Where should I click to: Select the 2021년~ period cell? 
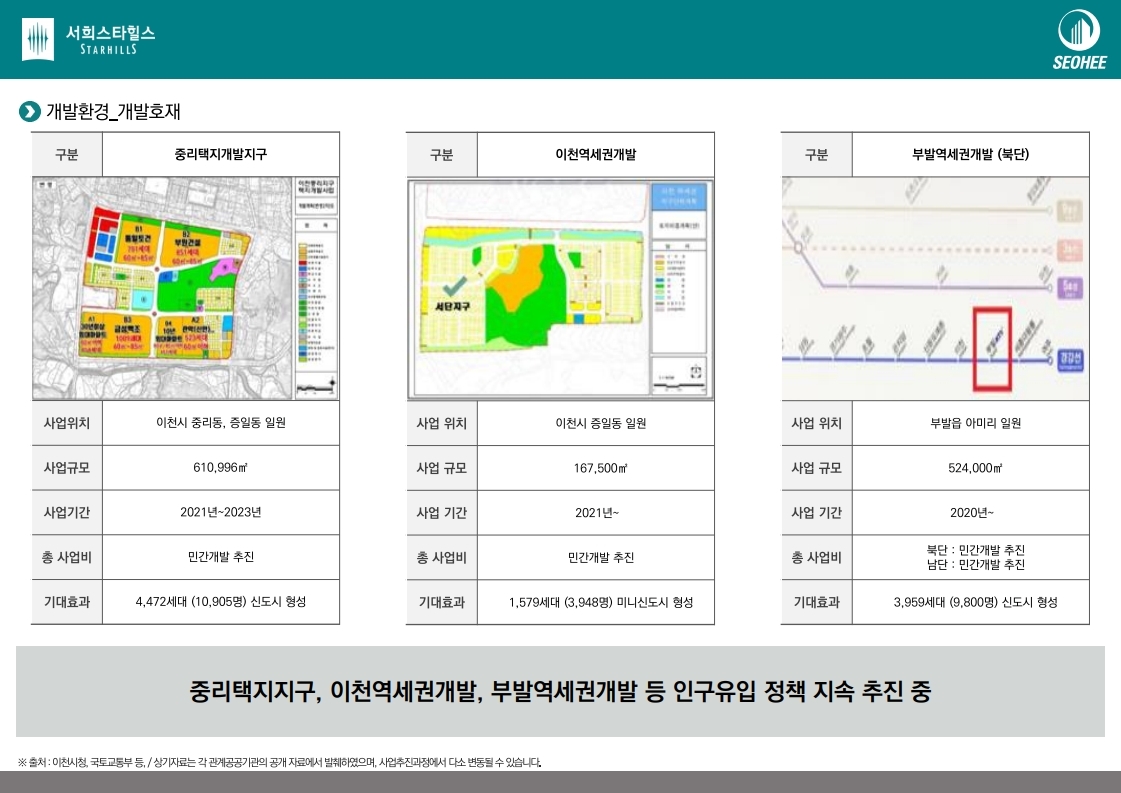click(596, 513)
